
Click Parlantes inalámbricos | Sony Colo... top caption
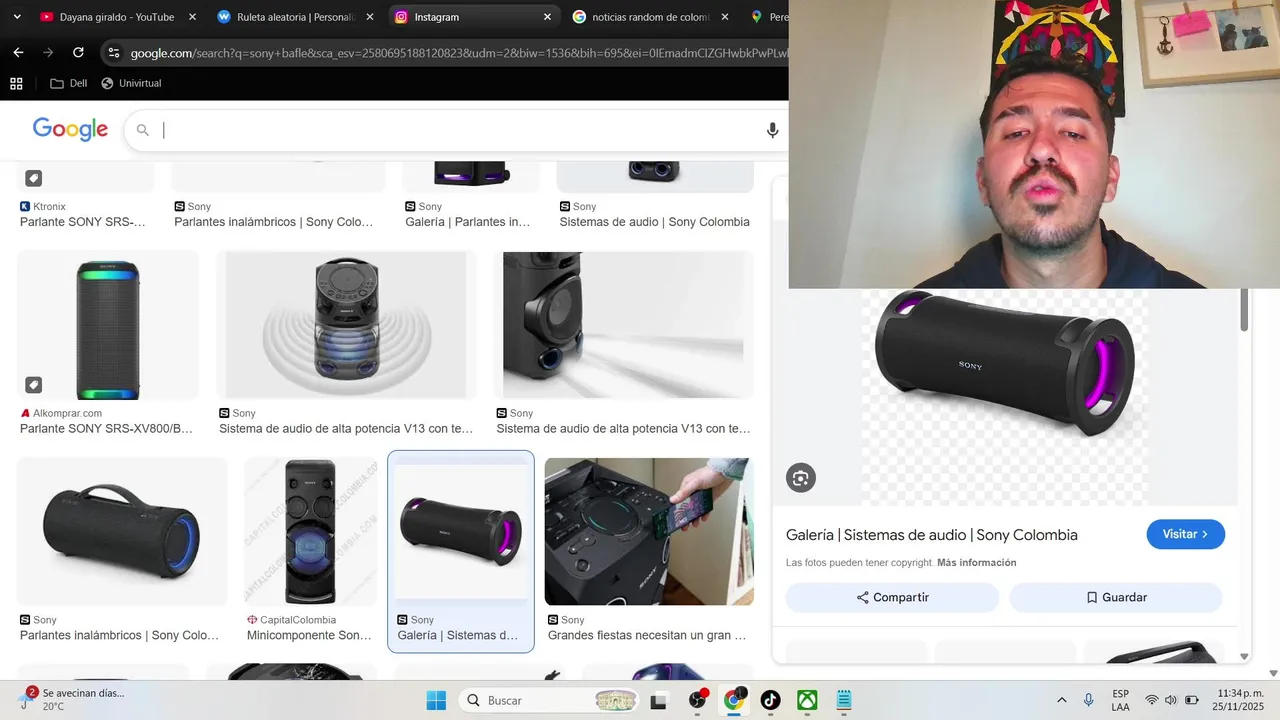274,222
